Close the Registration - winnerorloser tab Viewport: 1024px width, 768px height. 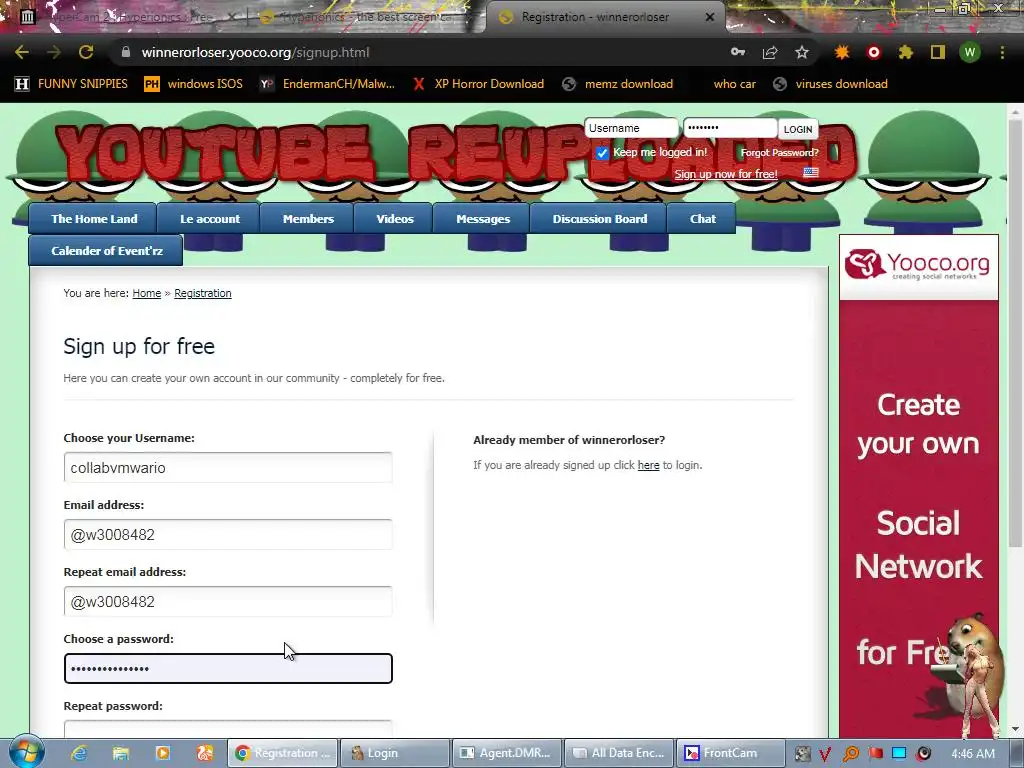(x=710, y=17)
